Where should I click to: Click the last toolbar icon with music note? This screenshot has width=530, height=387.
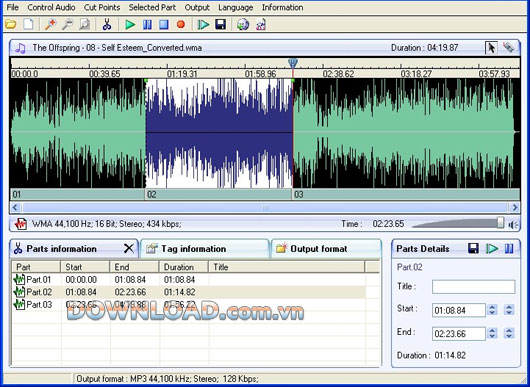point(261,24)
